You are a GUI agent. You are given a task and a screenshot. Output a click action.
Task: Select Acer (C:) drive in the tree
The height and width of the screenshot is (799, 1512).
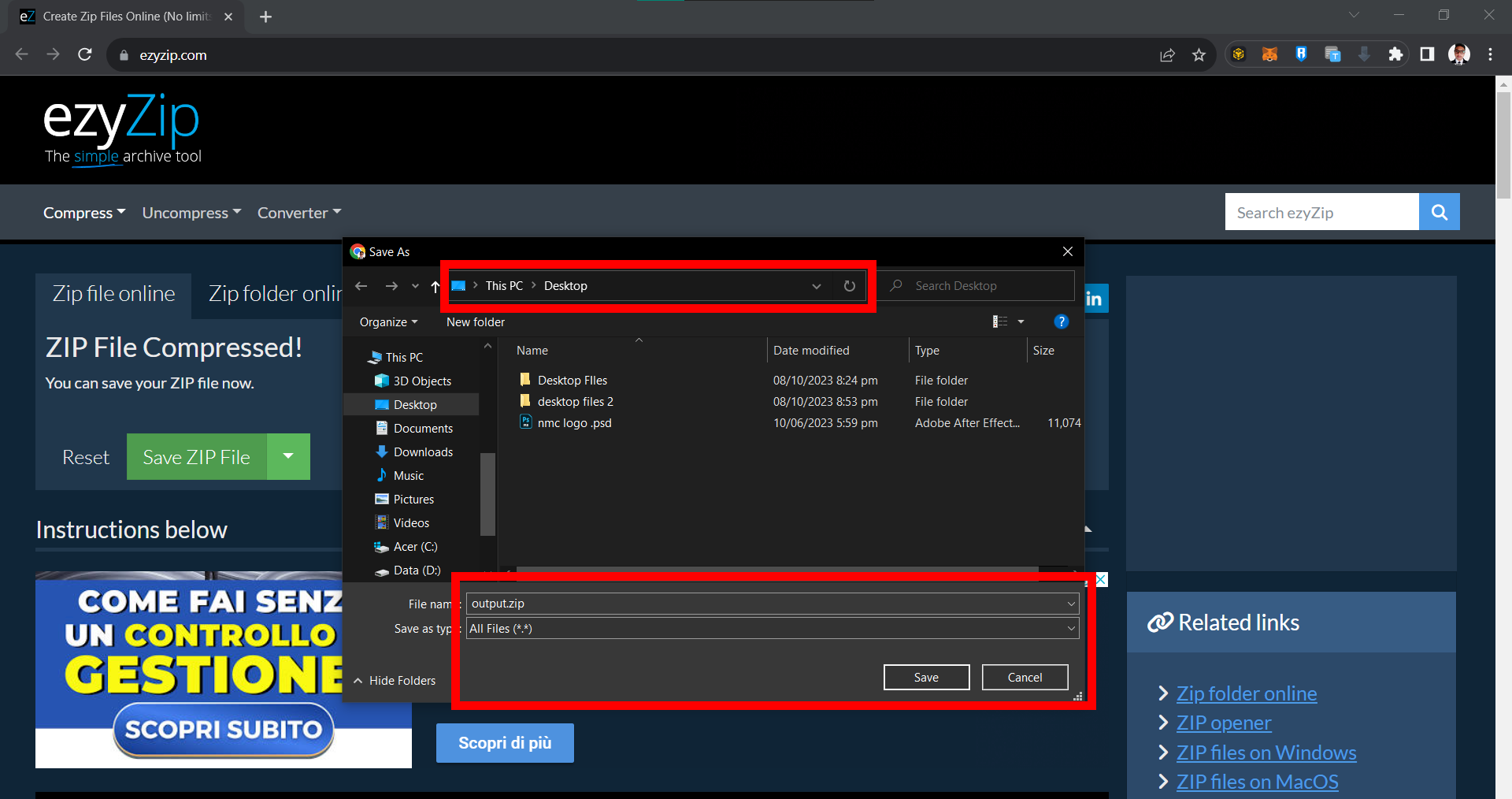(415, 546)
